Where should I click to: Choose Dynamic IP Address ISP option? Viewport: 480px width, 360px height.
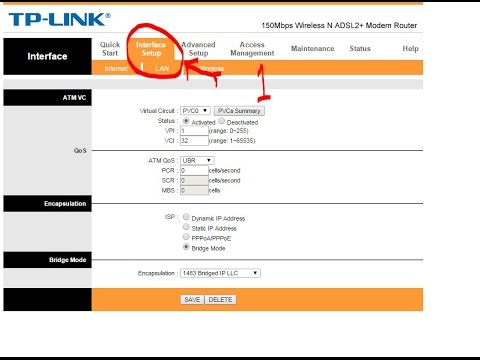pos(186,217)
